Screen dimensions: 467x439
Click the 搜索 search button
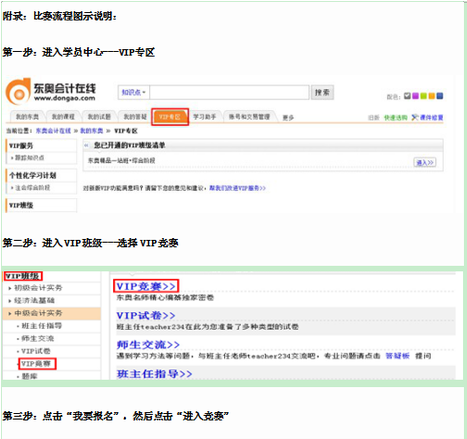click(322, 92)
